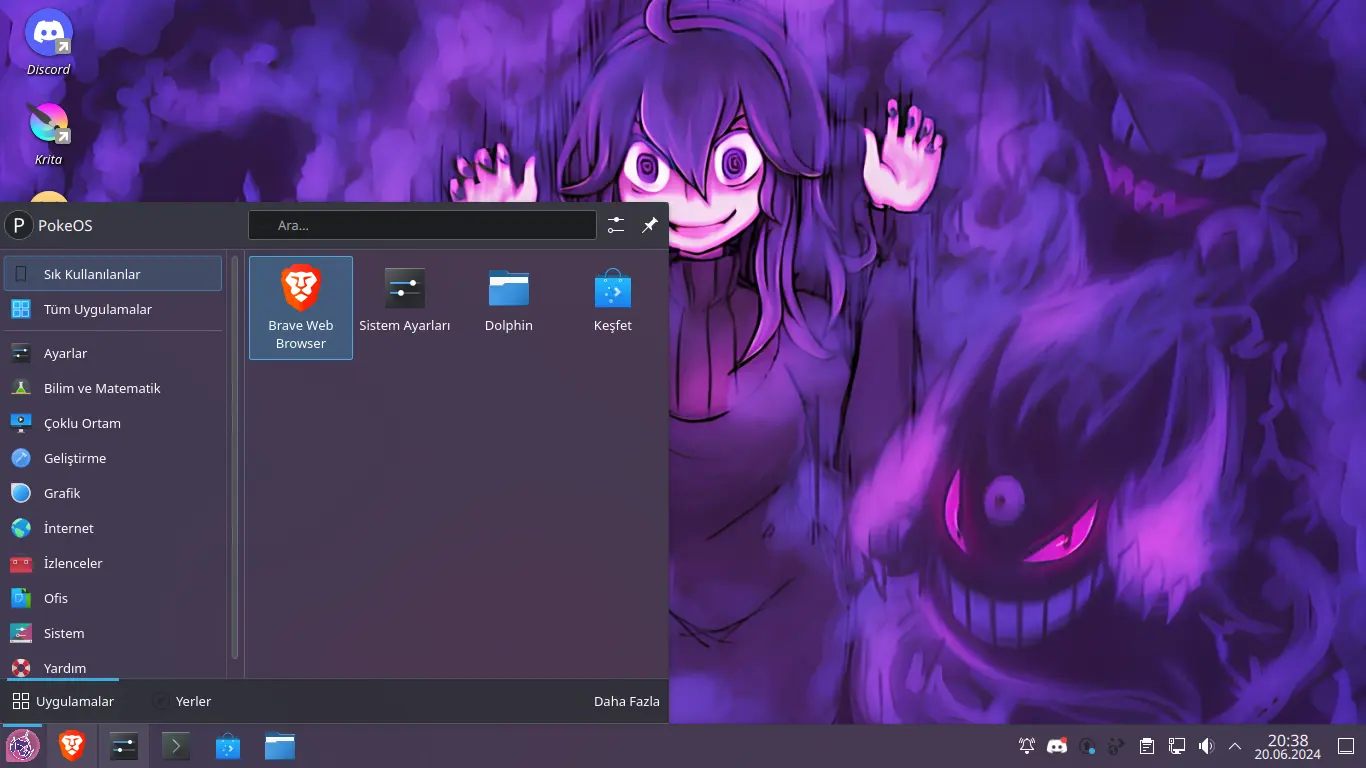This screenshot has height=768, width=1366.
Task: Open the Sistem category
Action: (113, 633)
